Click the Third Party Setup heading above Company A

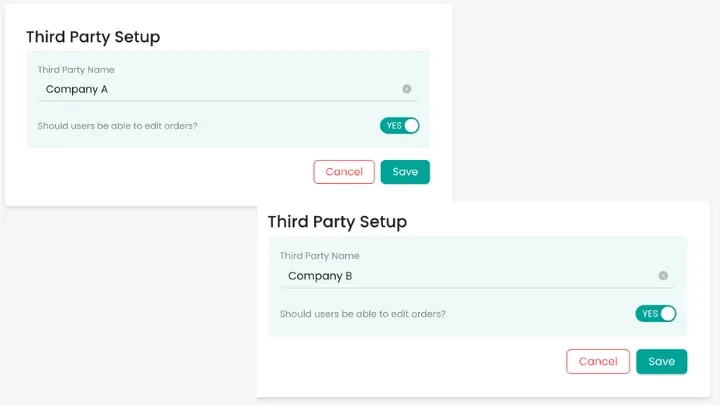tap(93, 37)
